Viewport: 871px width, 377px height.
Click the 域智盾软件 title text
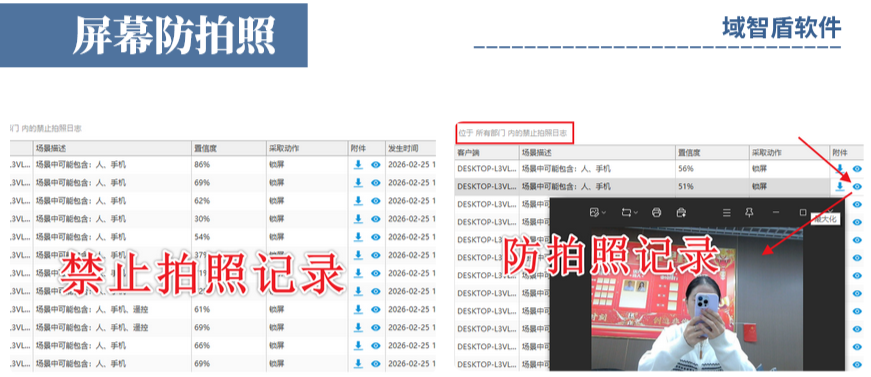coord(782,28)
